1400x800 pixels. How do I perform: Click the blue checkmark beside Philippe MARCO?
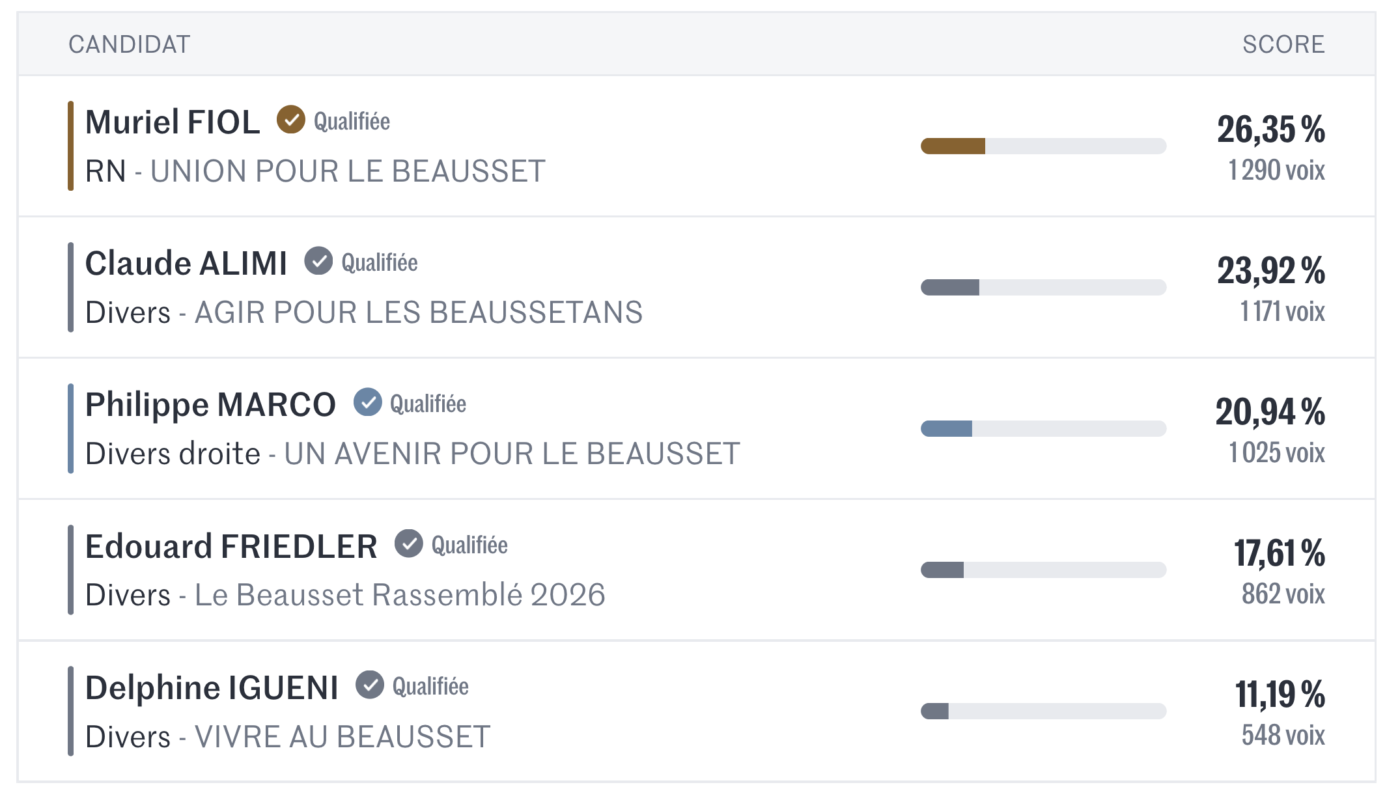(367, 402)
